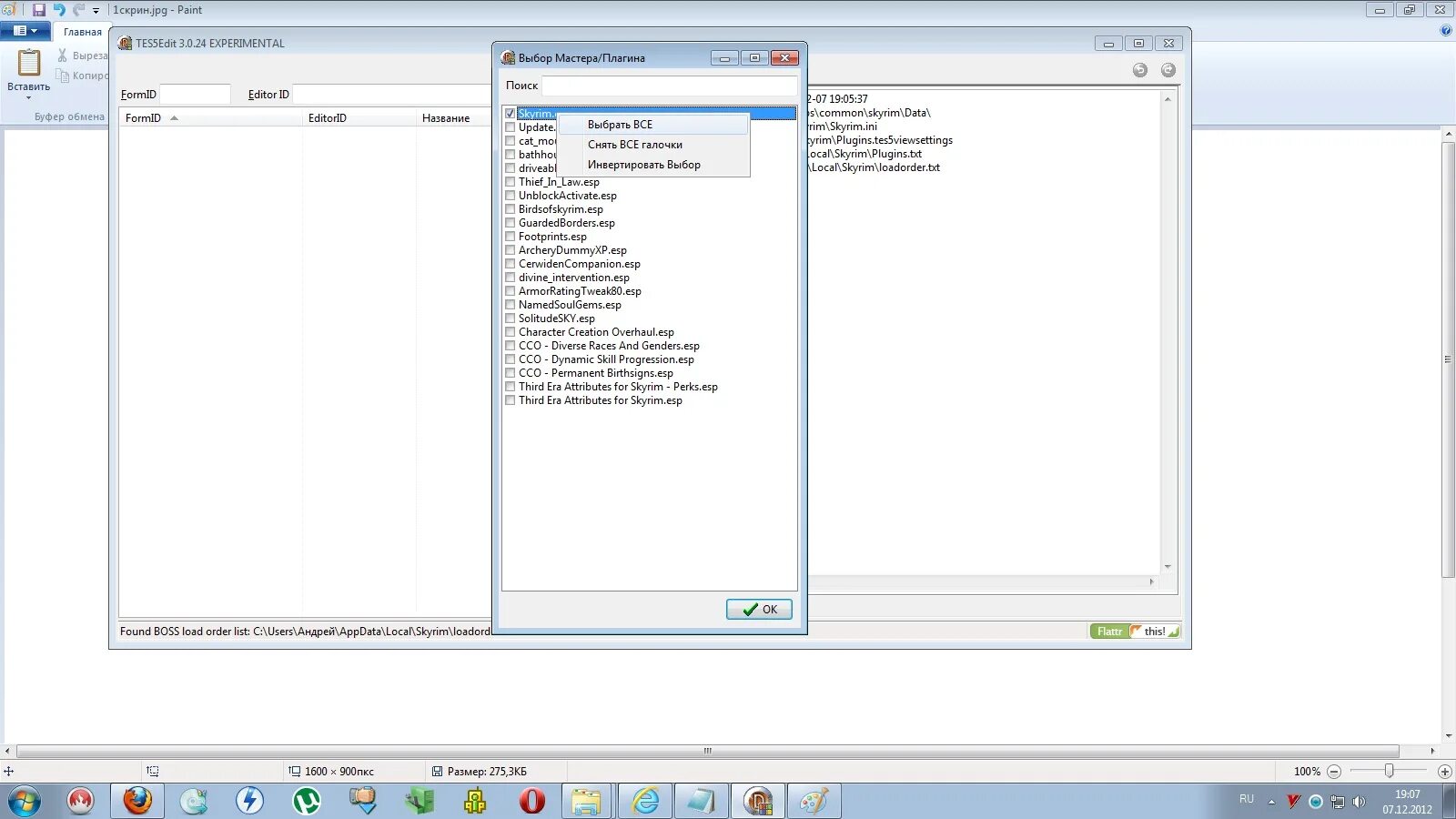This screenshot has width=1456, height=819.
Task: Click the volume speaker tray icon
Action: (x=1359, y=802)
